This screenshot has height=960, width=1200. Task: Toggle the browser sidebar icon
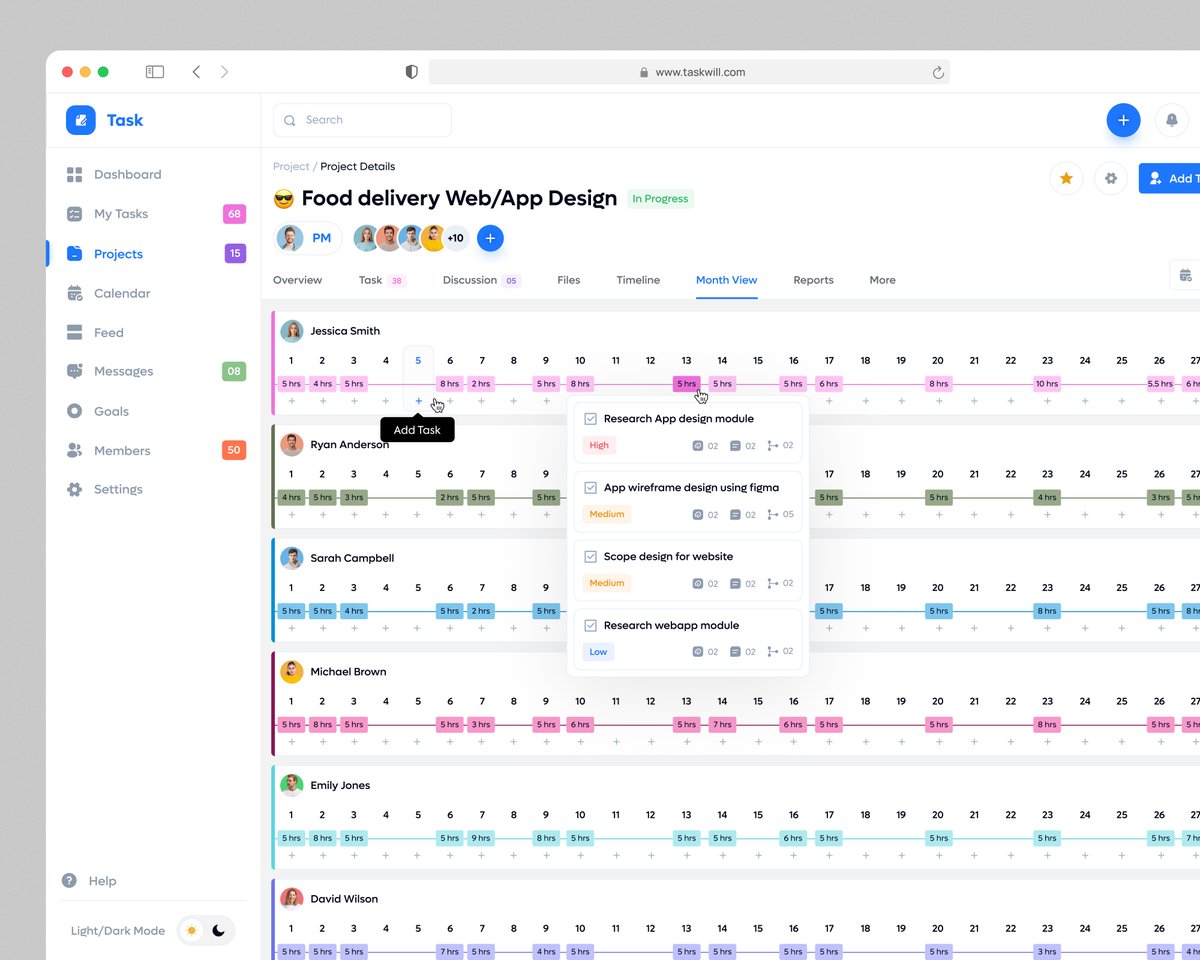(x=155, y=72)
